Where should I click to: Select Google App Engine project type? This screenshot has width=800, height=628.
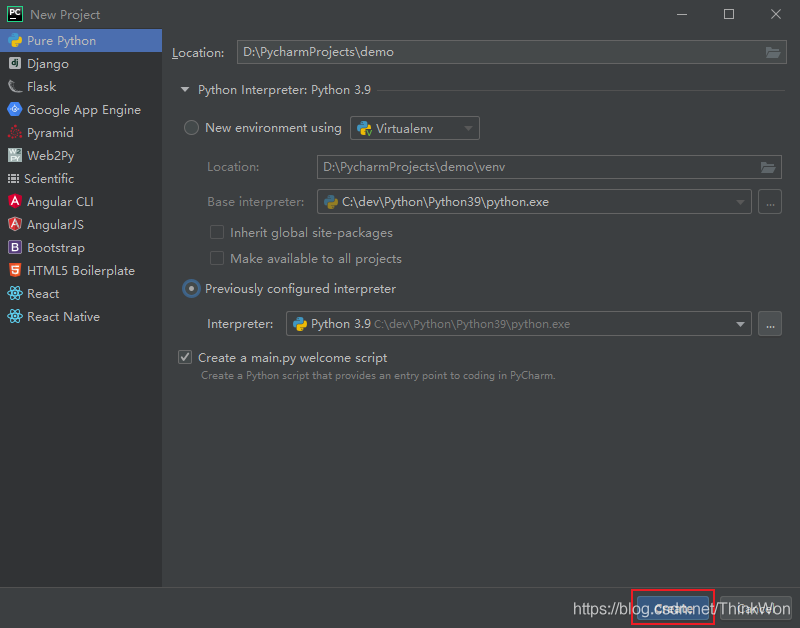(x=81, y=109)
